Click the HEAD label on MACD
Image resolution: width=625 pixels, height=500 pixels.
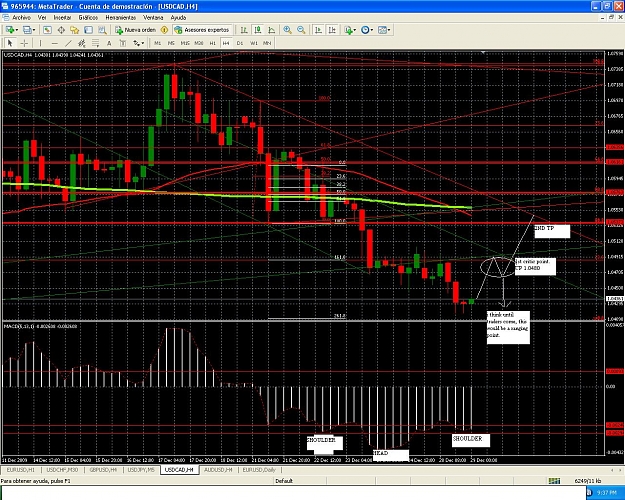pyautogui.click(x=391, y=455)
